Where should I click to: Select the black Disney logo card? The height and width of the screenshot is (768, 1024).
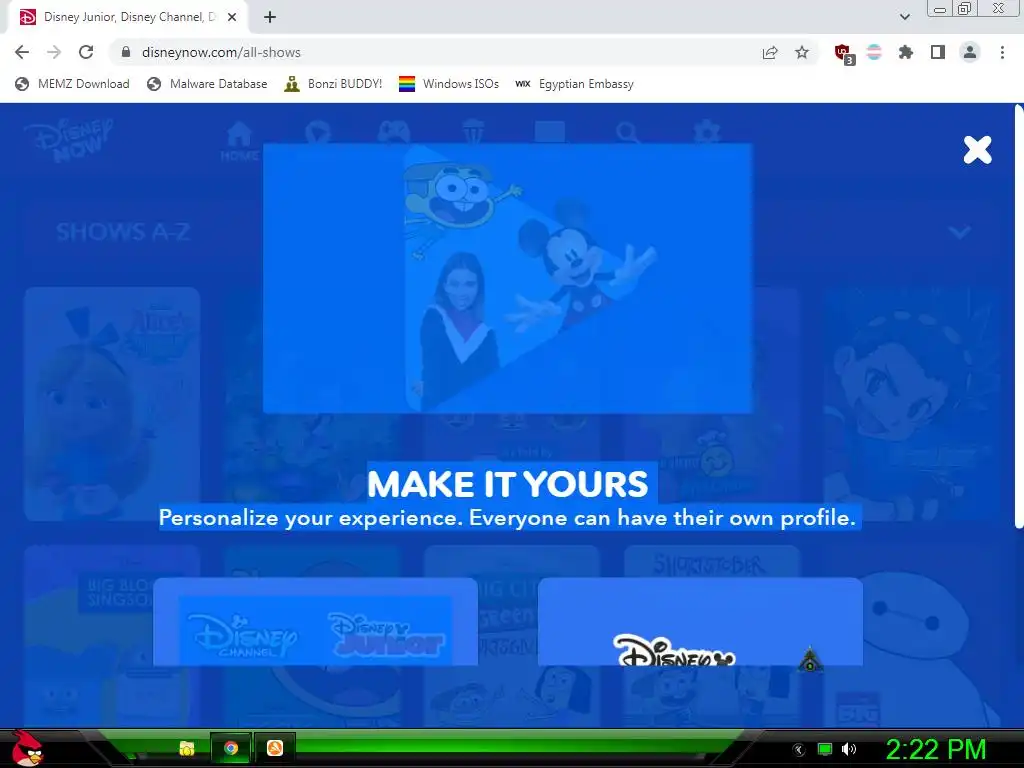(x=700, y=622)
